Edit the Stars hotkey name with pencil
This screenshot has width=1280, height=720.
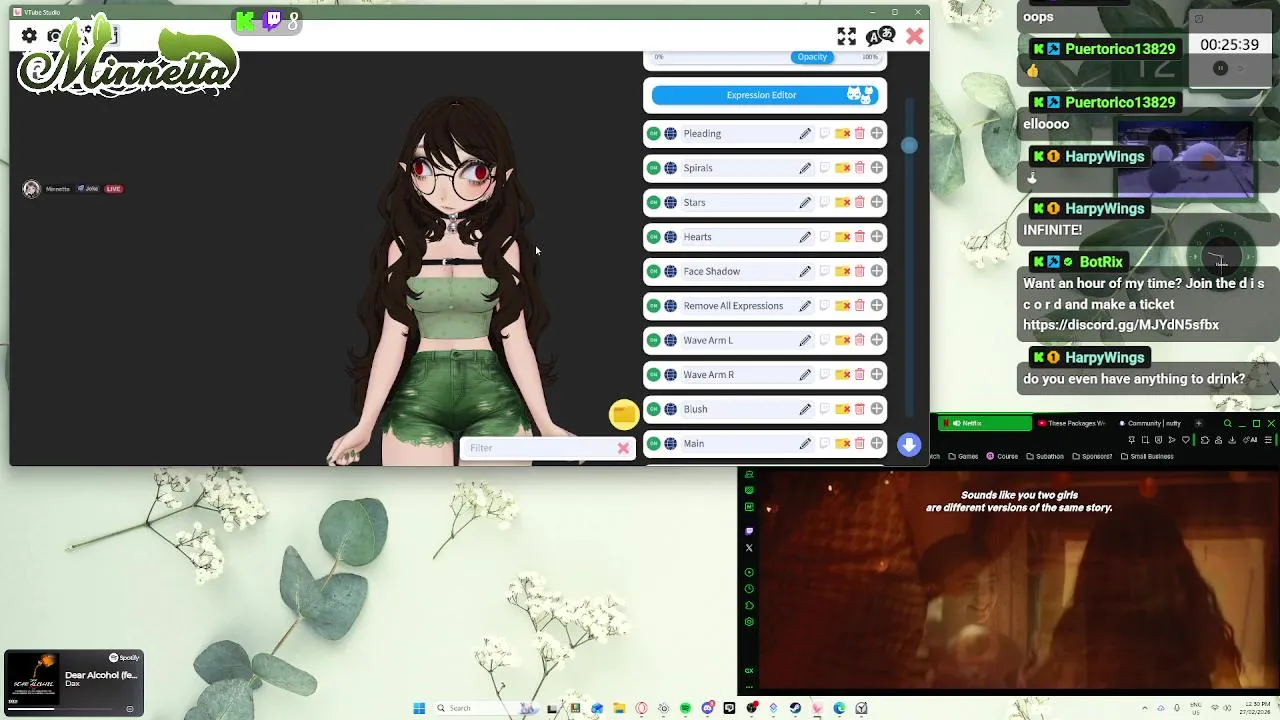(805, 202)
